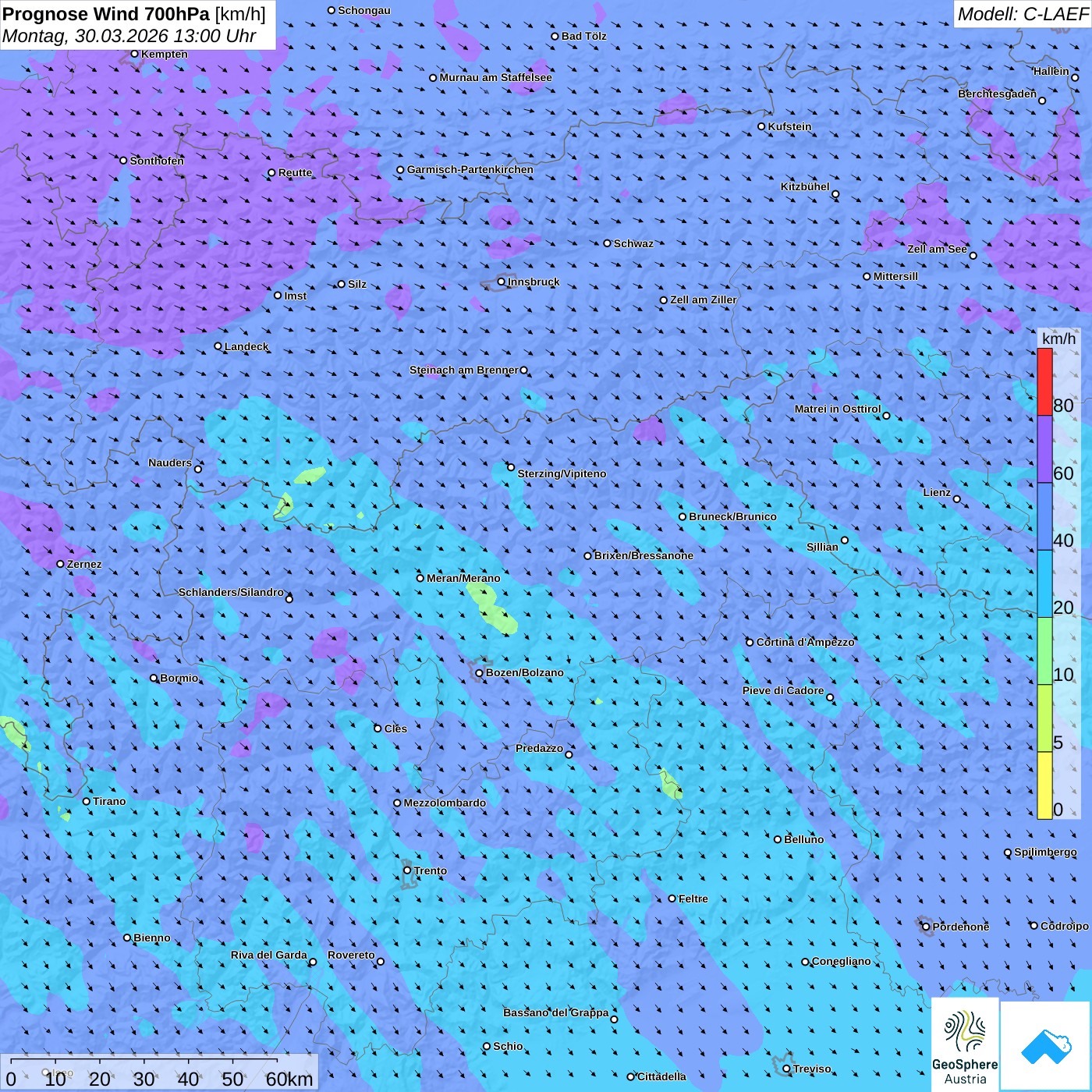Click the Garmisch-Partenkirchen label
This screenshot has height=1092, width=1092.
pos(470,169)
